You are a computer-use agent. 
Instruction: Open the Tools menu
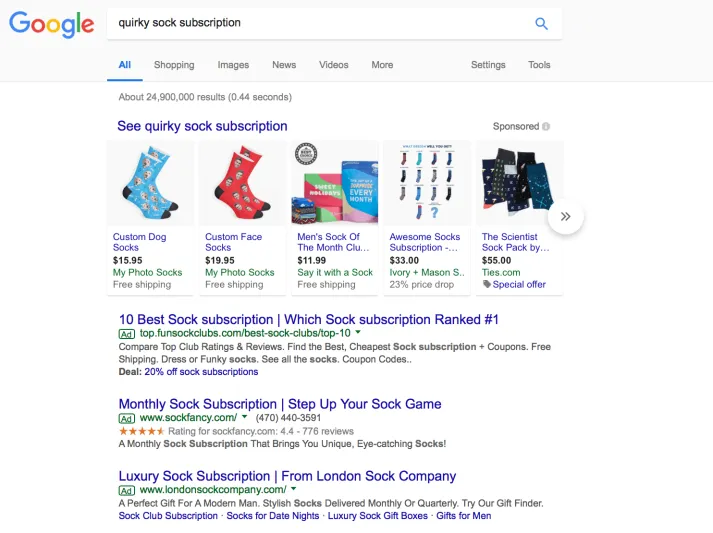click(539, 65)
